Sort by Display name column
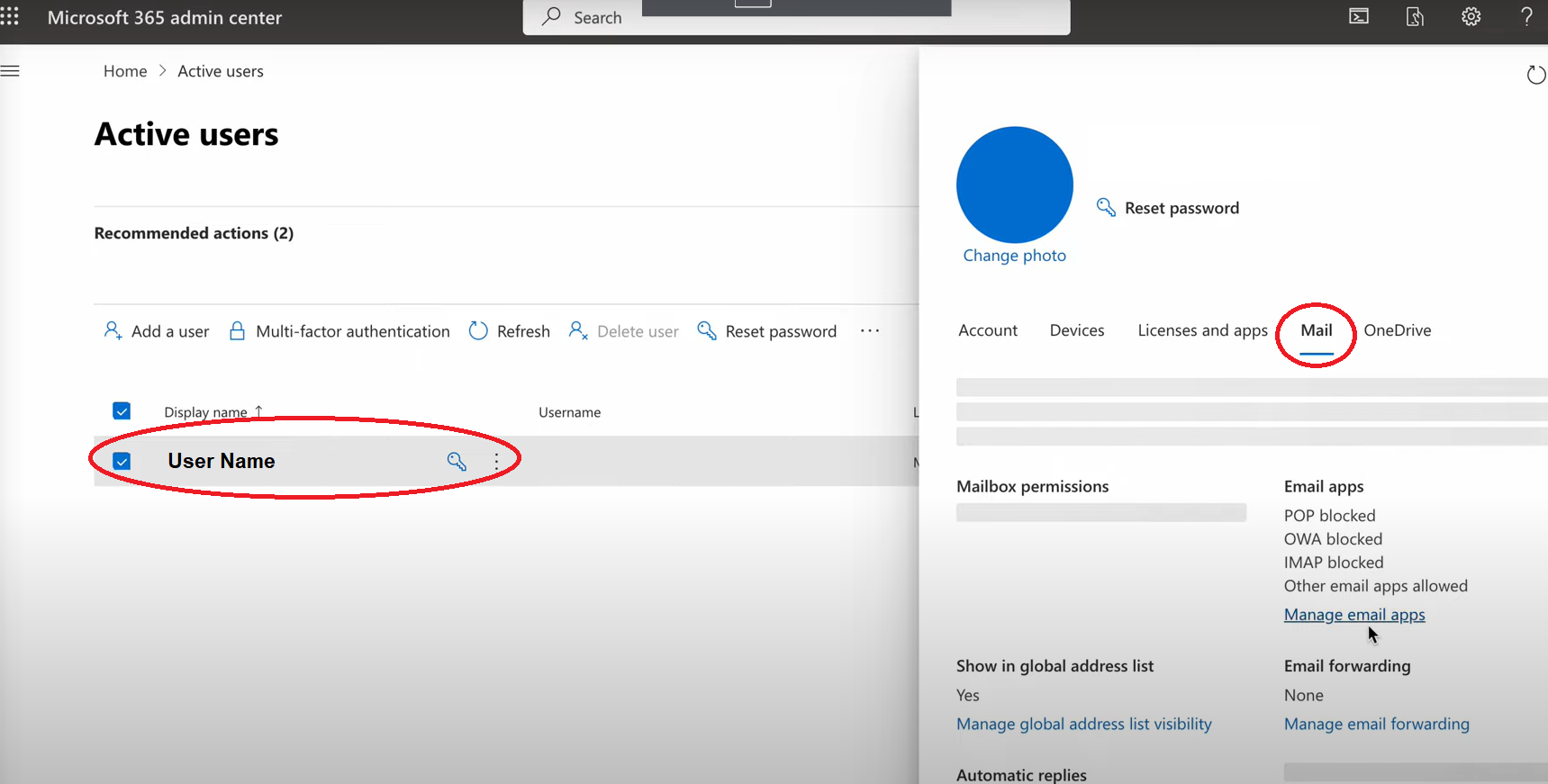 (x=213, y=411)
